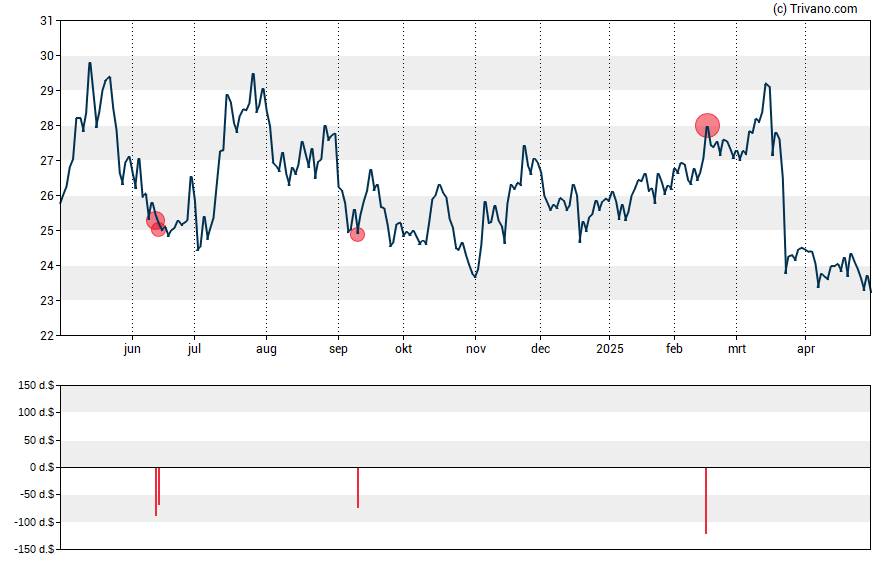The width and height of the screenshot is (888, 565).
Task: Click the longest red bar in February
Action: coord(706,500)
